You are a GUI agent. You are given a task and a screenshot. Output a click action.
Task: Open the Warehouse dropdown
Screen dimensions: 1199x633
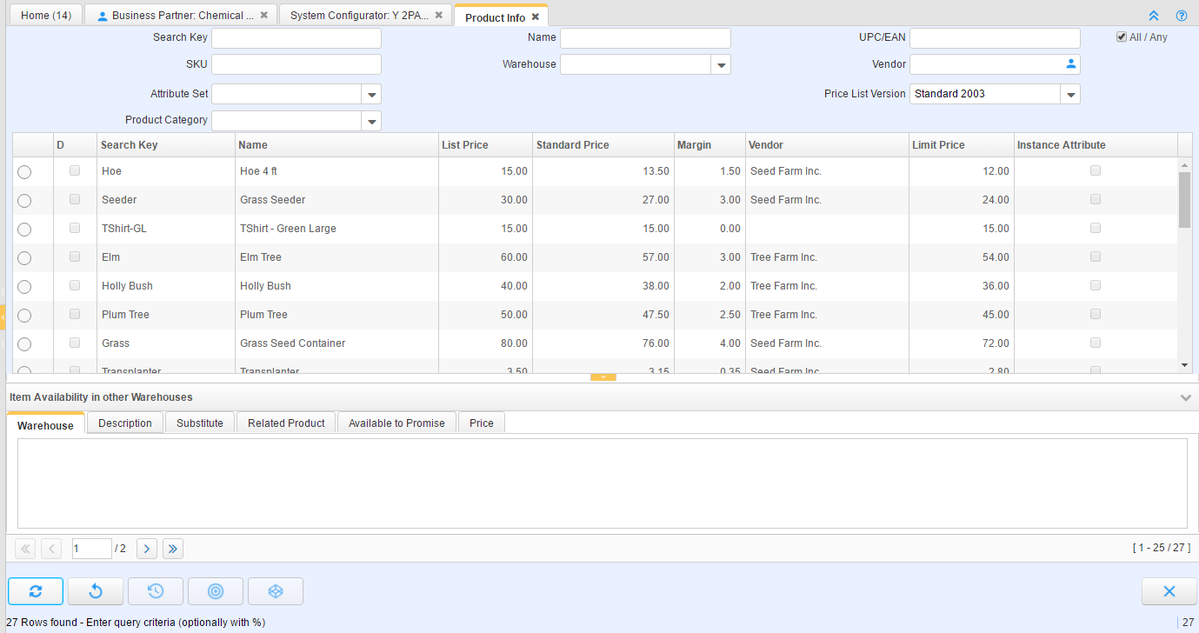point(721,65)
